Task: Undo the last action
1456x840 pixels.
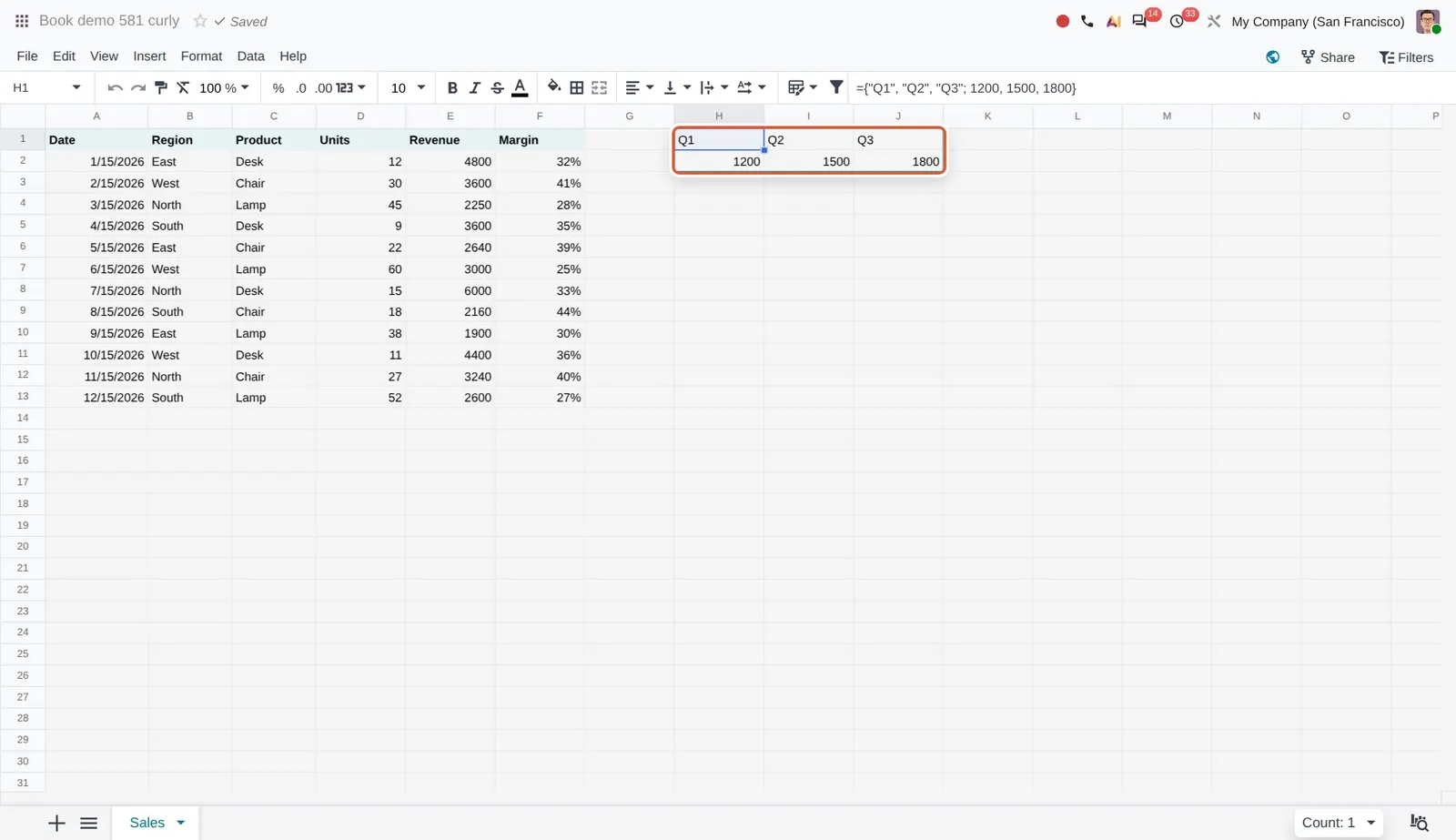Action: pyautogui.click(x=115, y=87)
